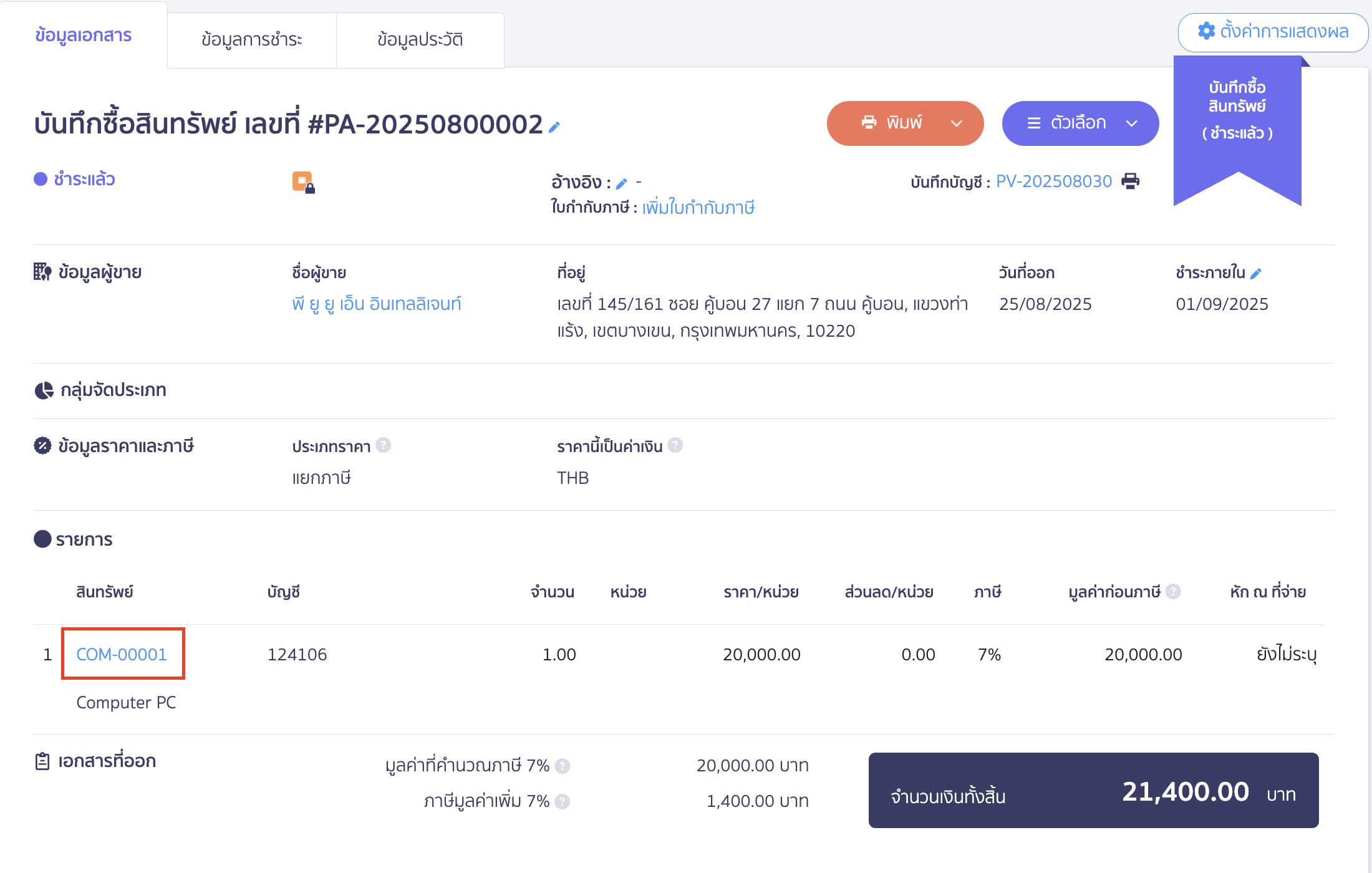Switch to the ข้อมูลเอกสาร tab

click(x=84, y=35)
